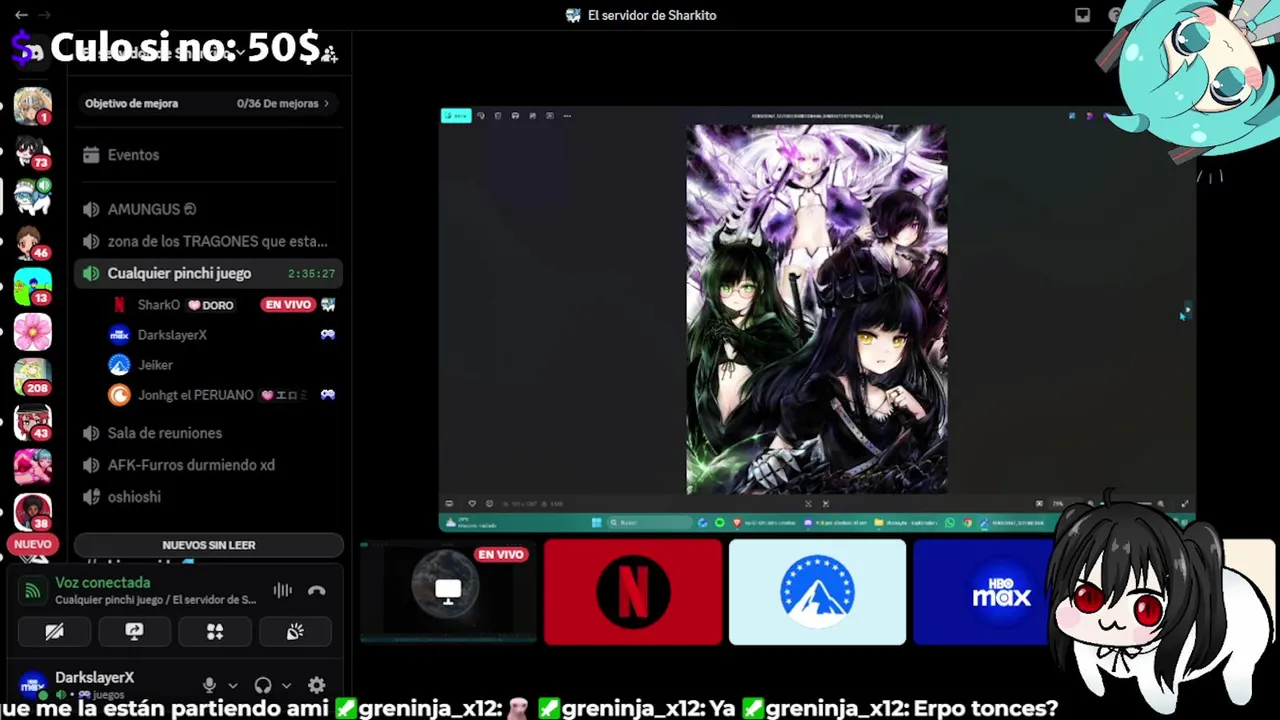This screenshot has height=720, width=1280.
Task: Select user SharkO in voice list
Action: coord(159,305)
